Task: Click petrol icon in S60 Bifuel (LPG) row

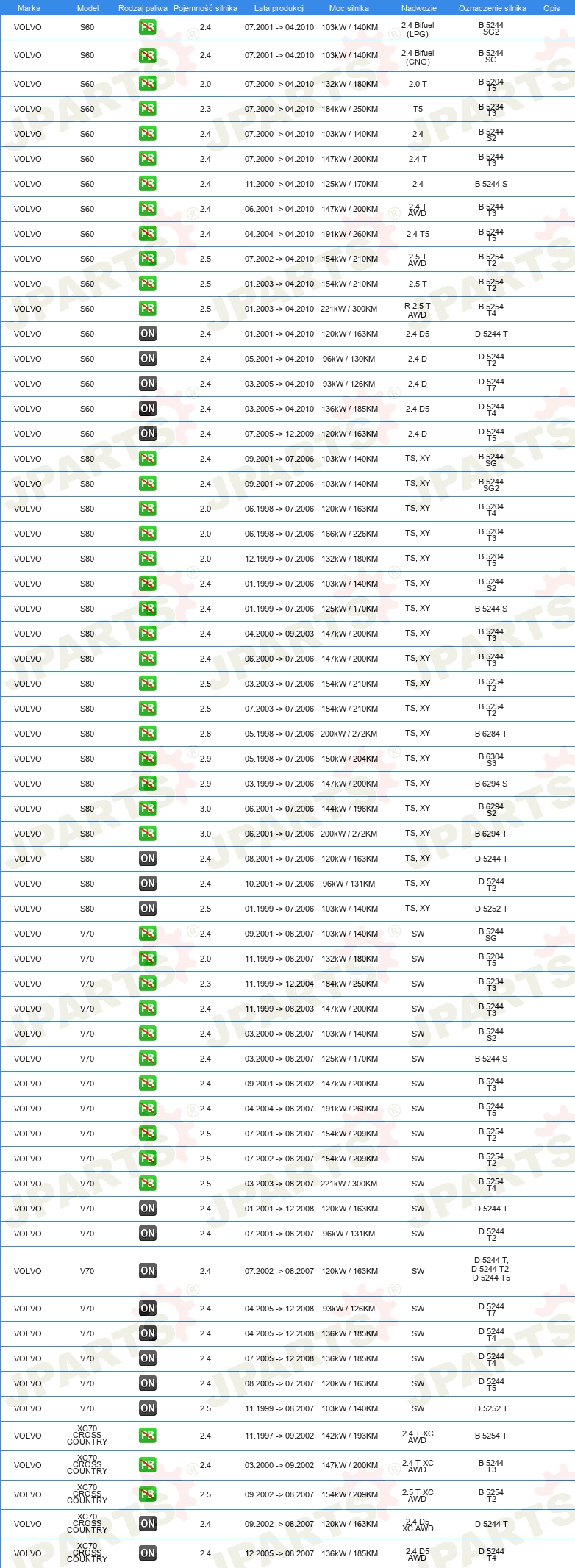Action: point(148,28)
